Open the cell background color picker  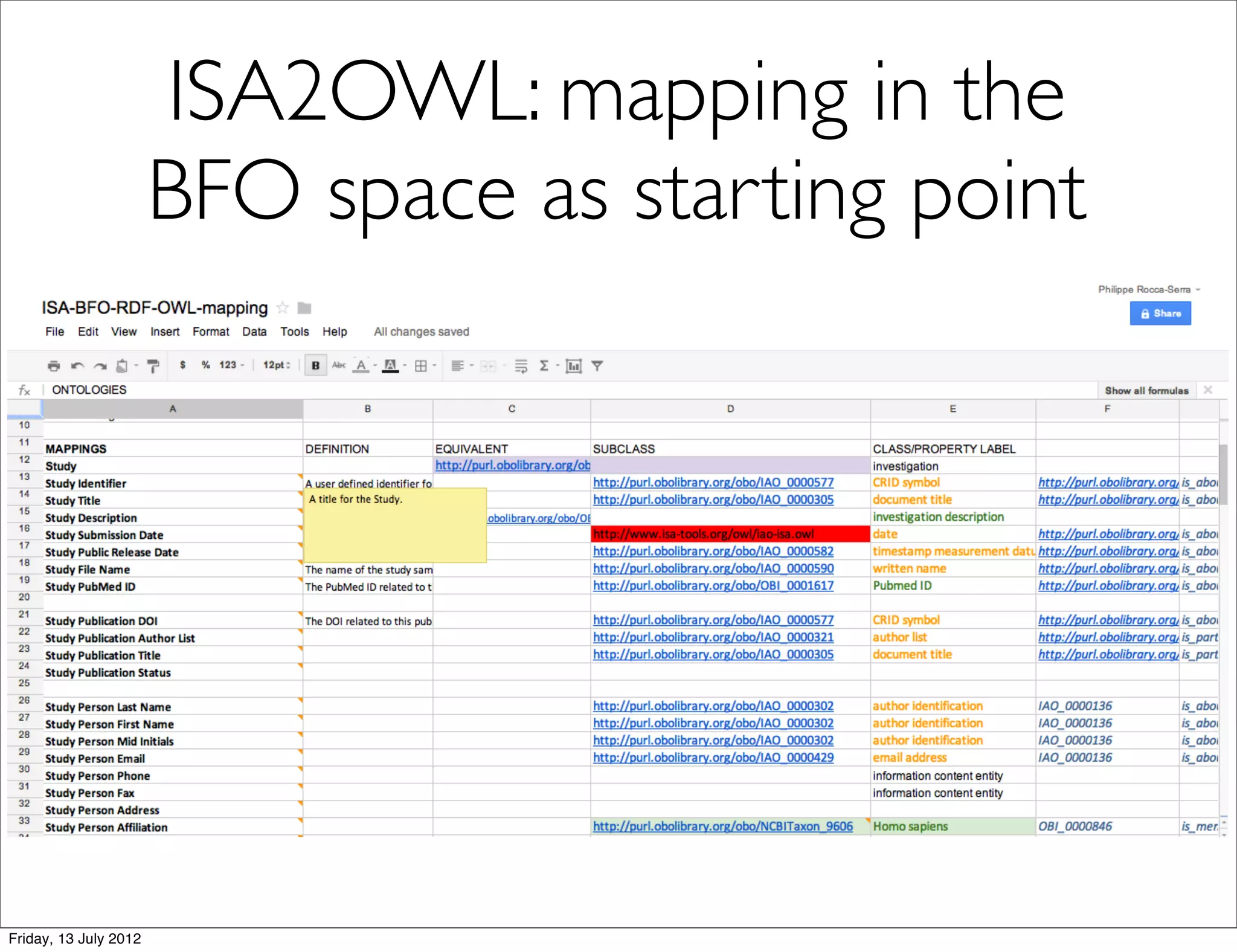(x=391, y=365)
